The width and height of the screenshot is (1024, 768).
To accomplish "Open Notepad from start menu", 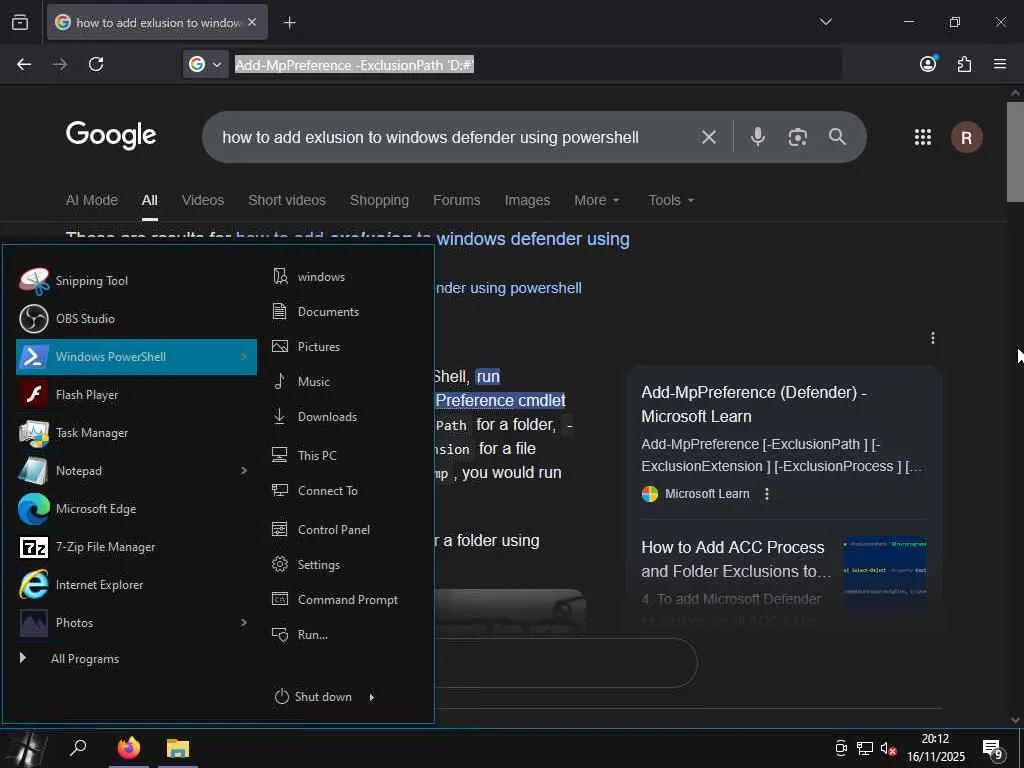I will (x=136, y=470).
